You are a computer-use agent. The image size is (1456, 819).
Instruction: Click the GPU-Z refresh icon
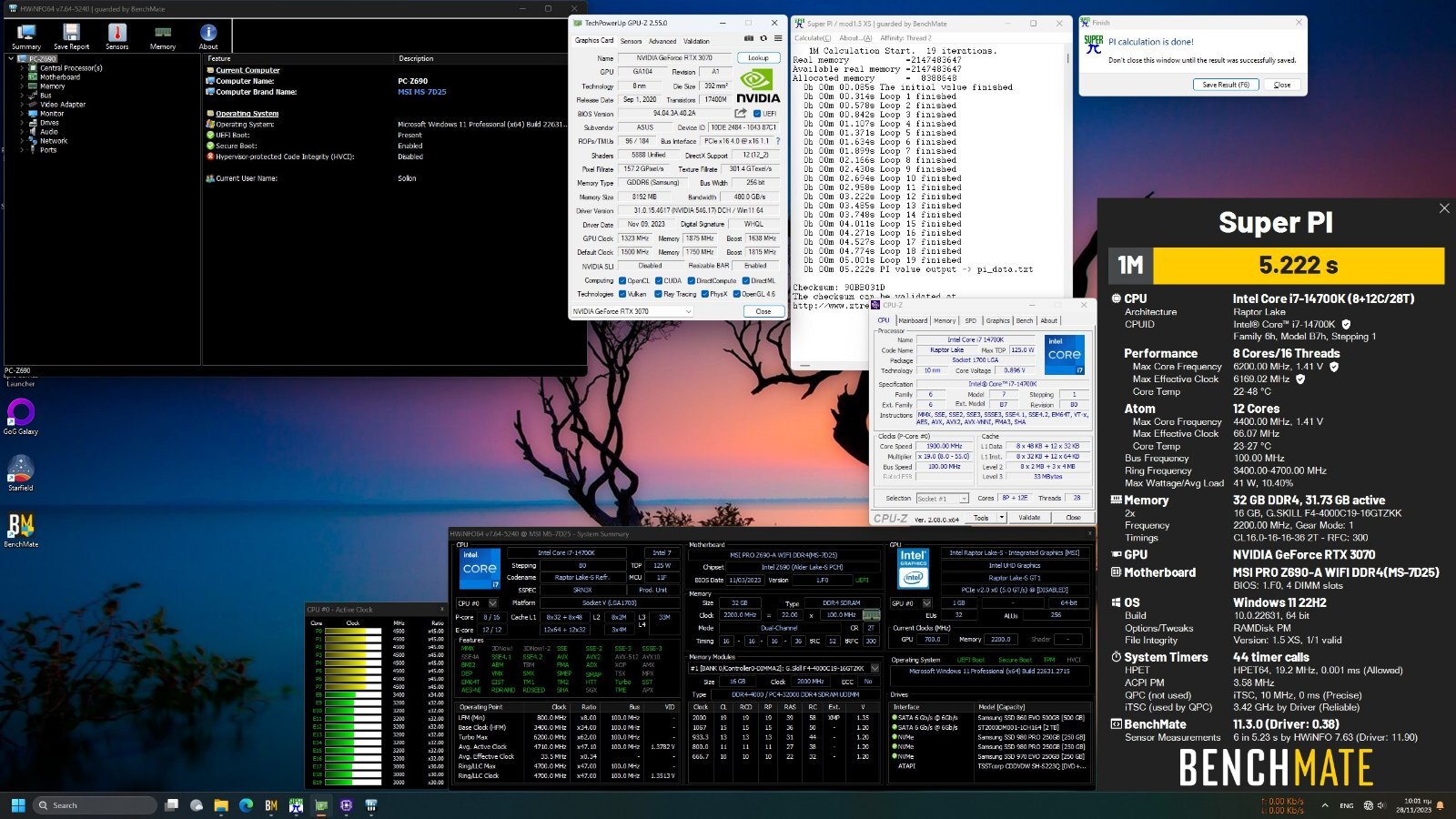click(x=763, y=39)
